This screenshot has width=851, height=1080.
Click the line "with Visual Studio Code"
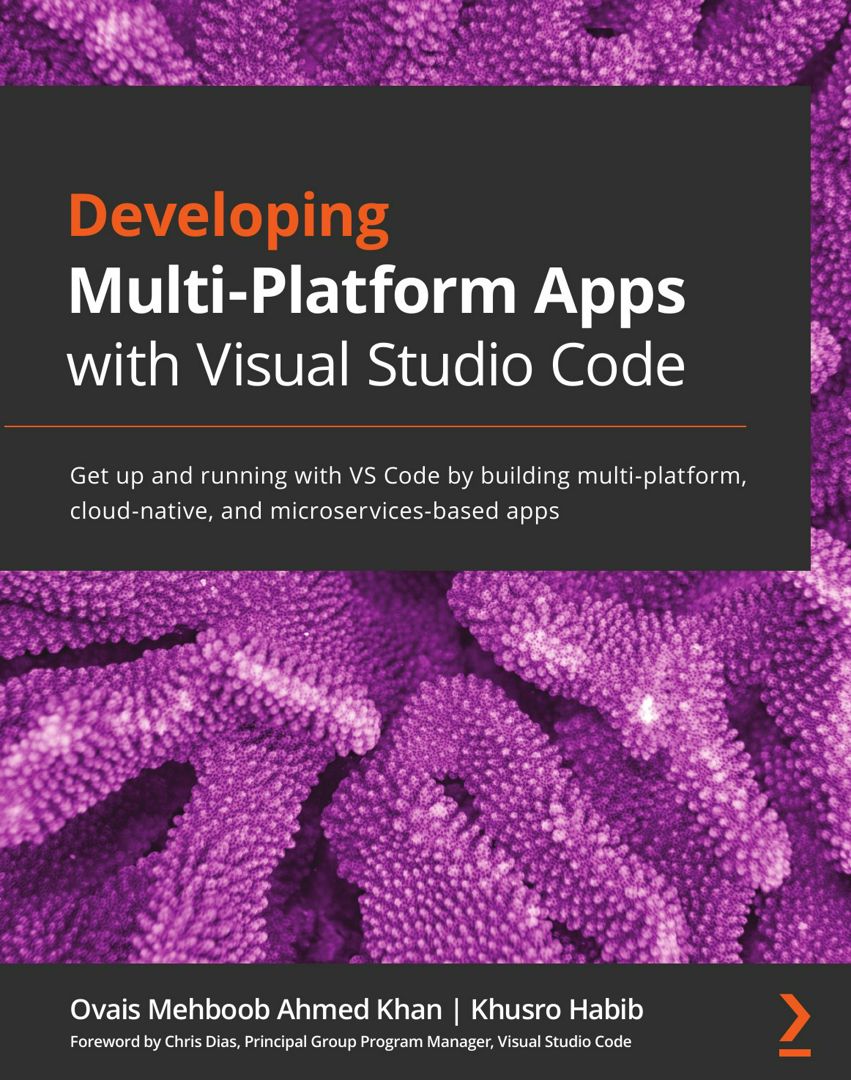[376, 363]
